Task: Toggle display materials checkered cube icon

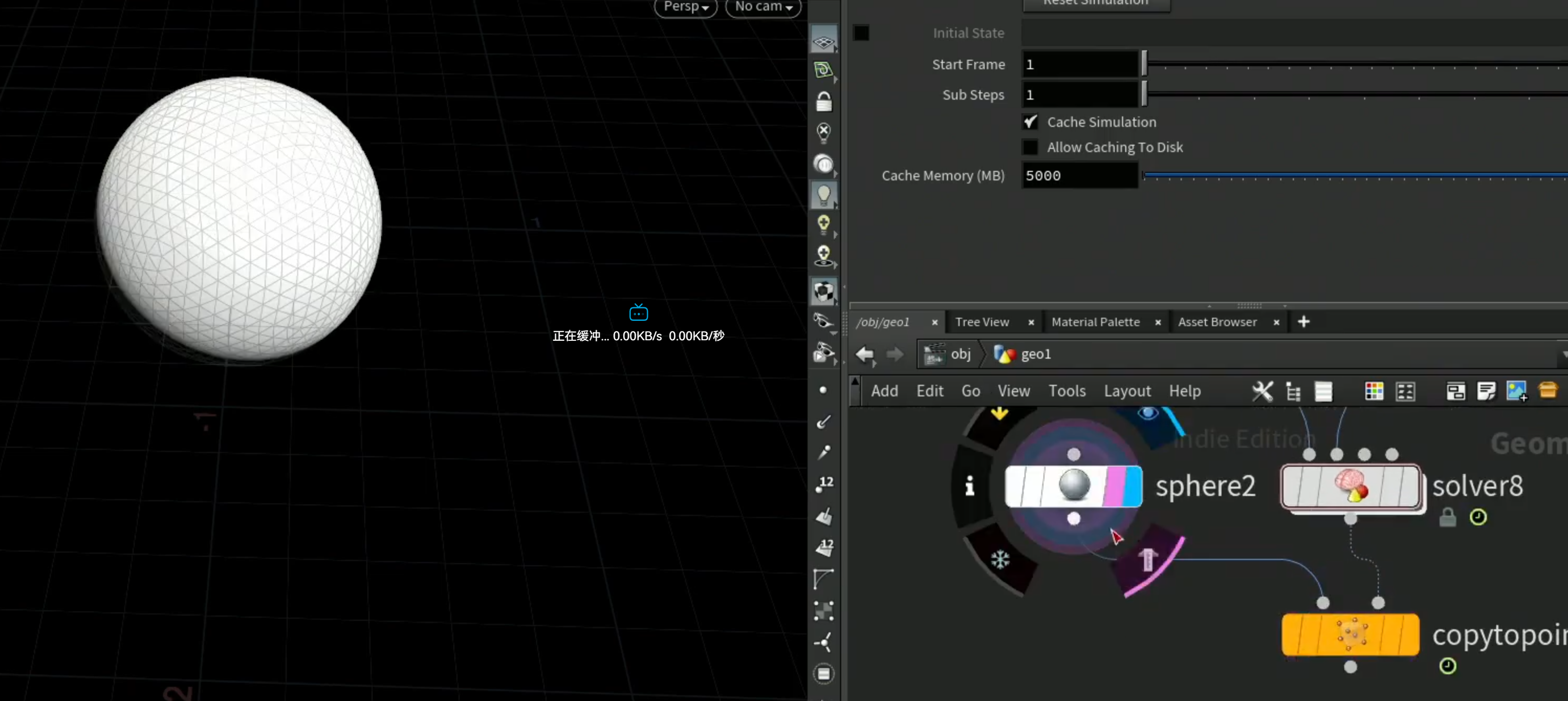Action: click(x=823, y=292)
